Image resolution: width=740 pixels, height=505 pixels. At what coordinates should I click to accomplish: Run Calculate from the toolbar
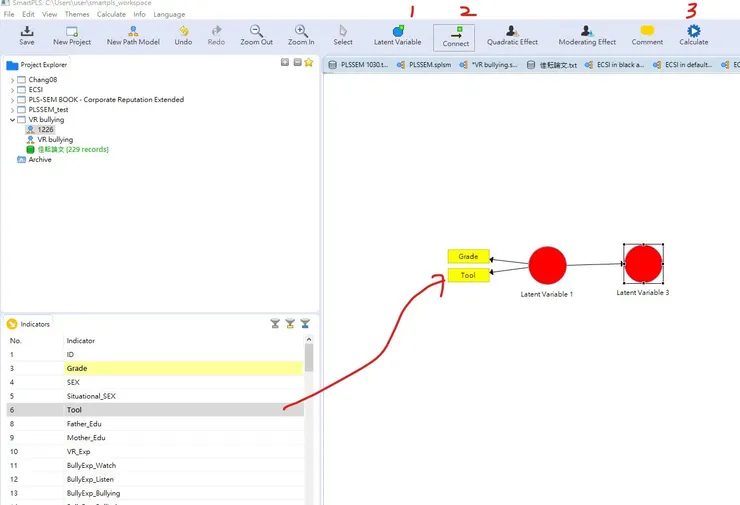point(694,35)
